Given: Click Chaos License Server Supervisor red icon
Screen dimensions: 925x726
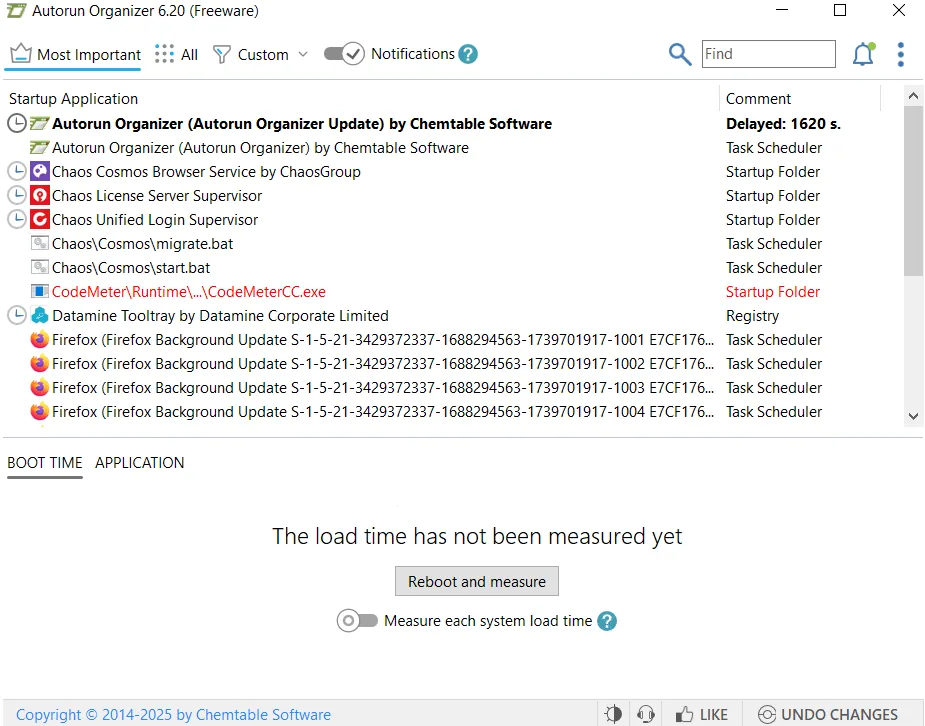Looking at the screenshot, I should point(40,195).
